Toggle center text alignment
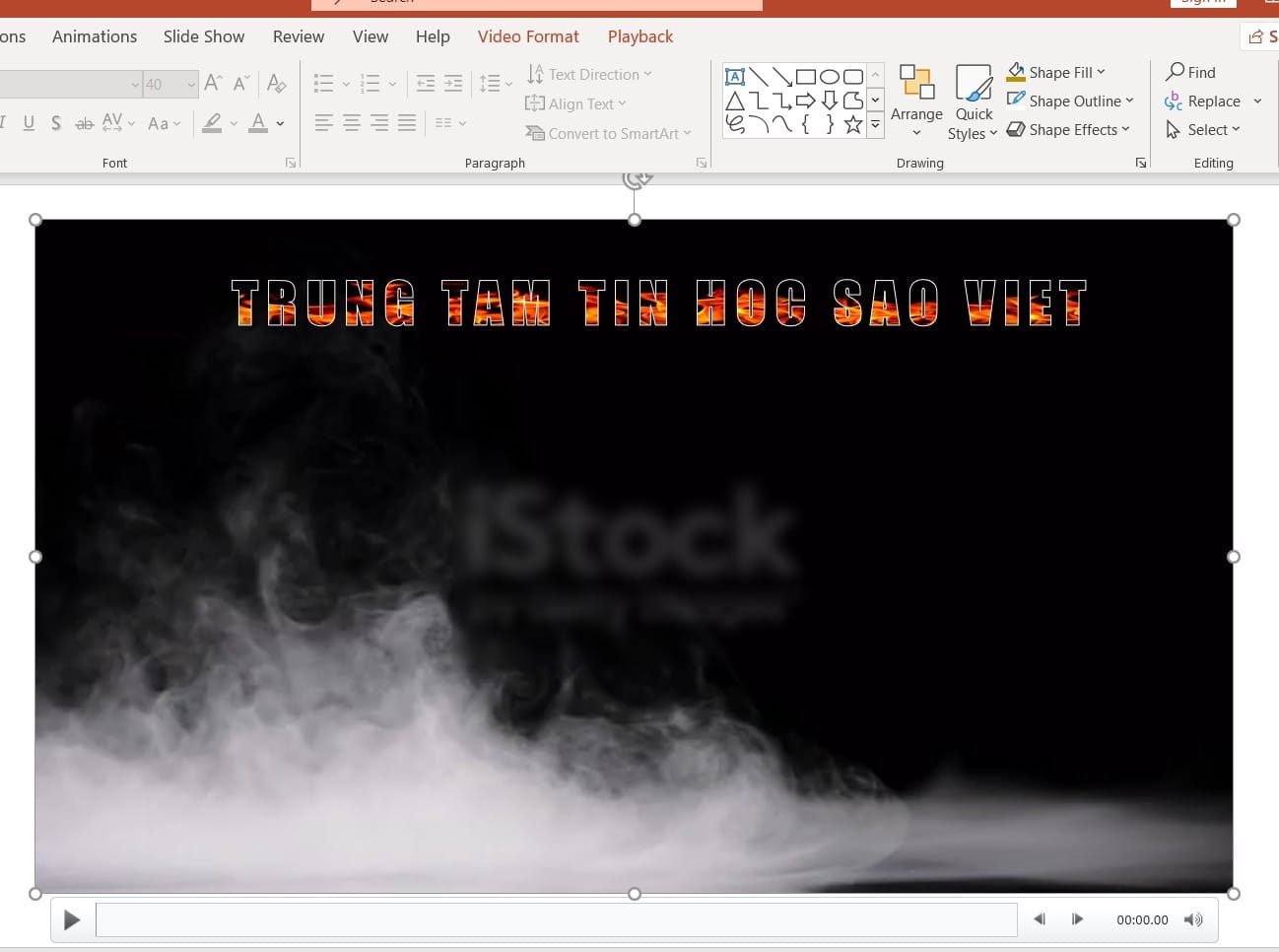The height and width of the screenshot is (952, 1279). (352, 123)
